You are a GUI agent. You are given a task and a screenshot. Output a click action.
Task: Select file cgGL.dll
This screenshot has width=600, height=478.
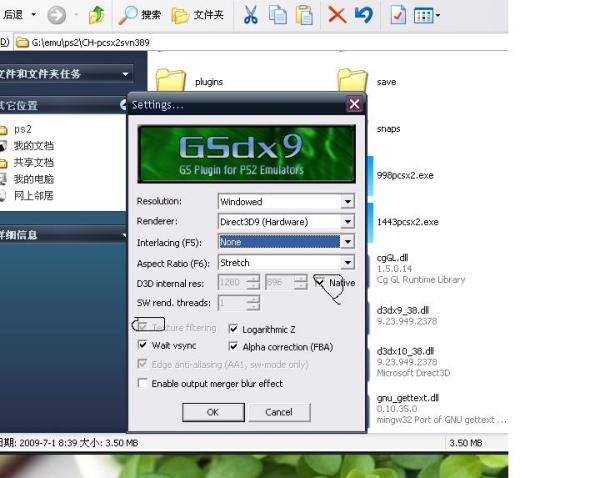(x=392, y=258)
